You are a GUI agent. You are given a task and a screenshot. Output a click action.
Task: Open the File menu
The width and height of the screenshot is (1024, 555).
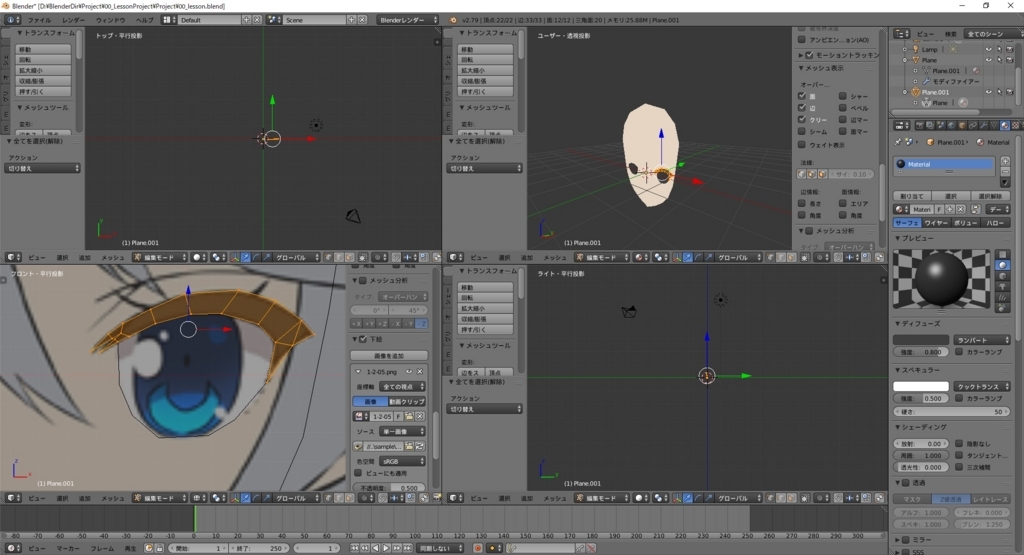point(39,20)
